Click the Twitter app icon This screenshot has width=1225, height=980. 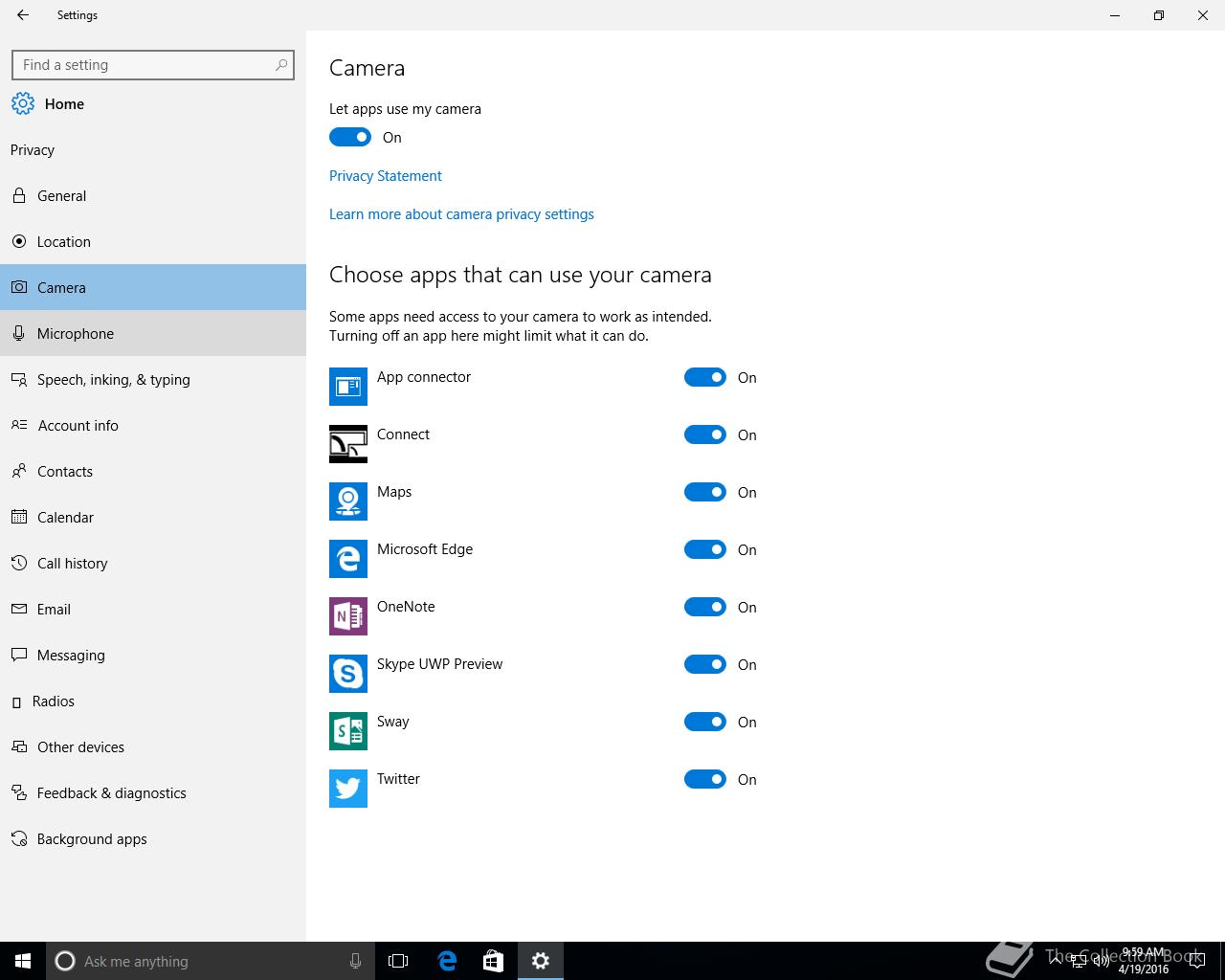pyautogui.click(x=348, y=789)
